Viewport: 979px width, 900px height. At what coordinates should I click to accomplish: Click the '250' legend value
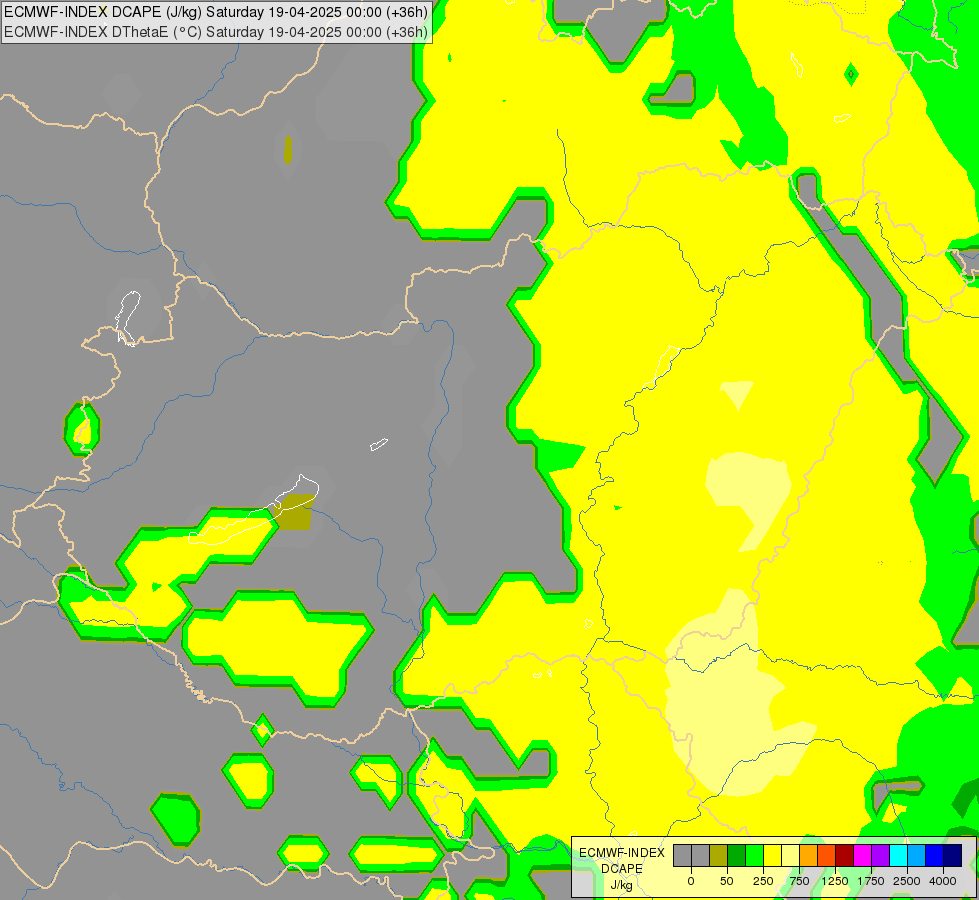point(763,881)
